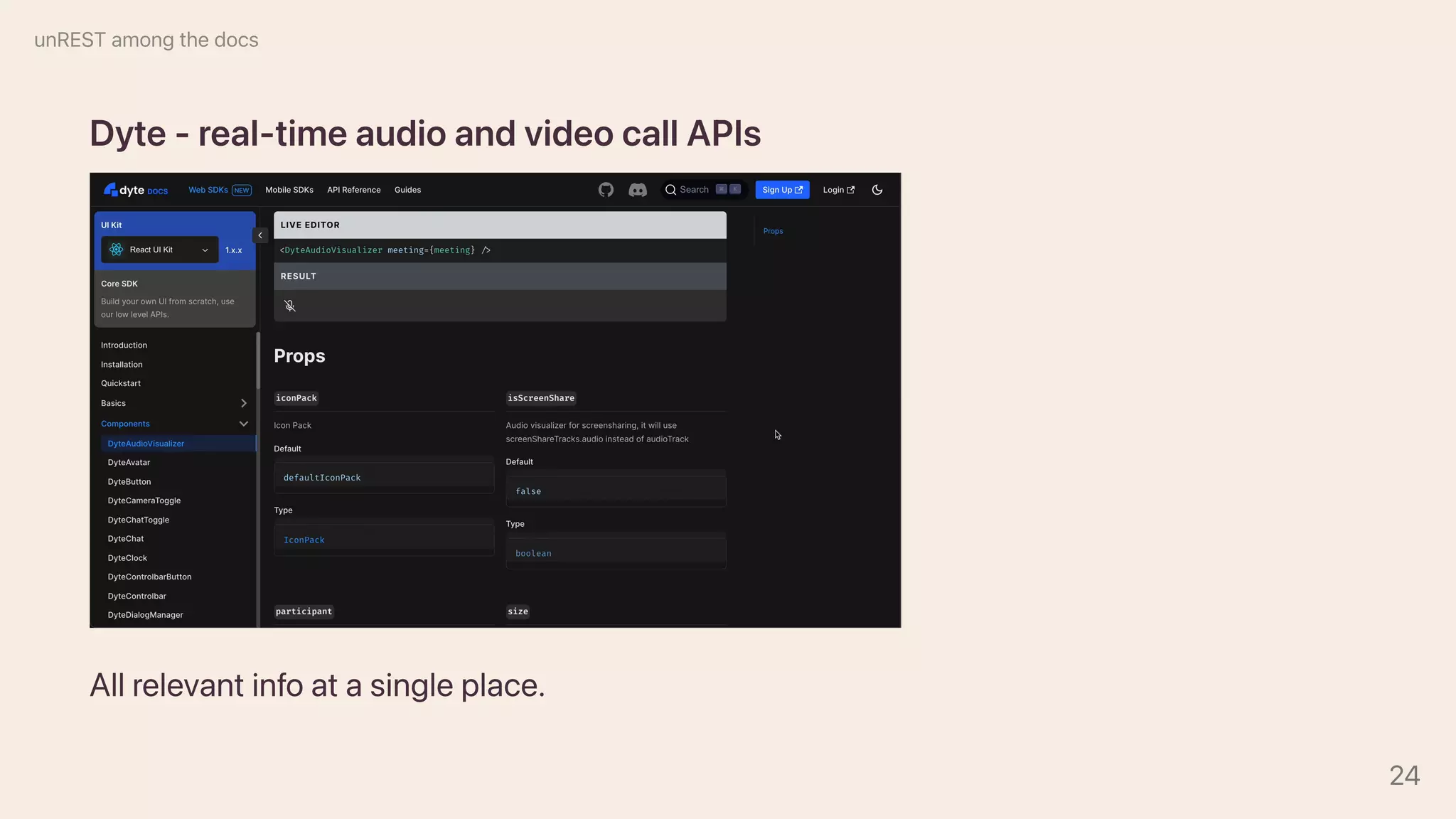
Task: Open the DyteButton component page
Action: click(x=129, y=482)
